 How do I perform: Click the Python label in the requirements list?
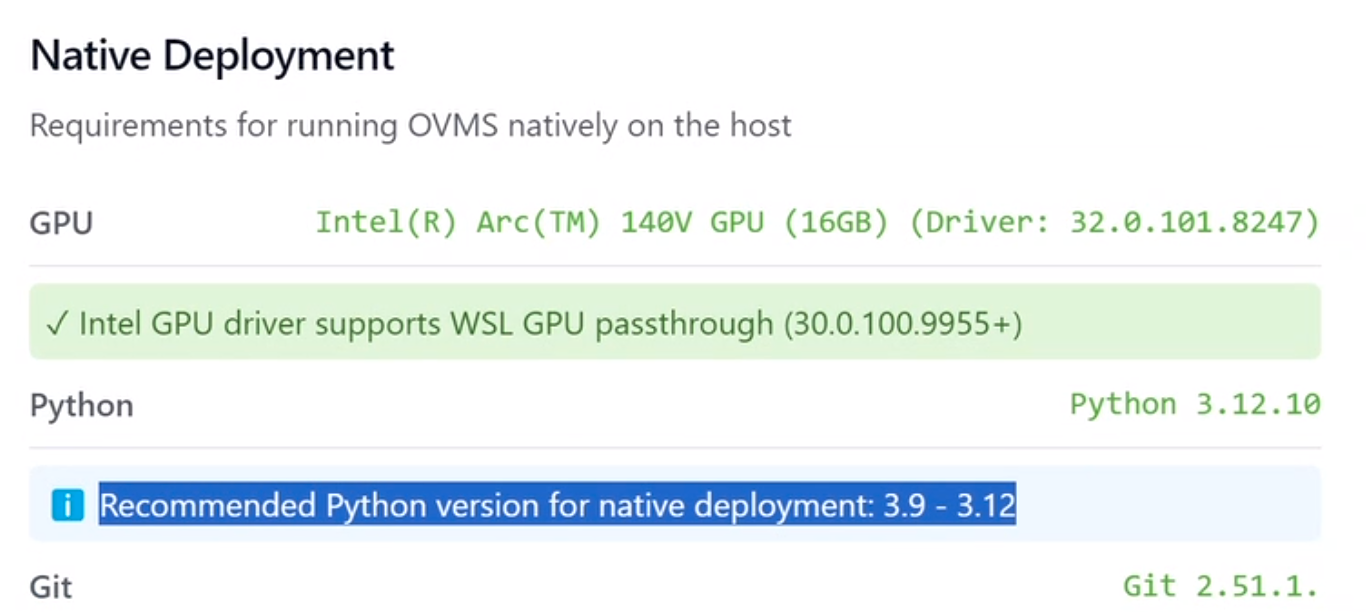(x=80, y=404)
